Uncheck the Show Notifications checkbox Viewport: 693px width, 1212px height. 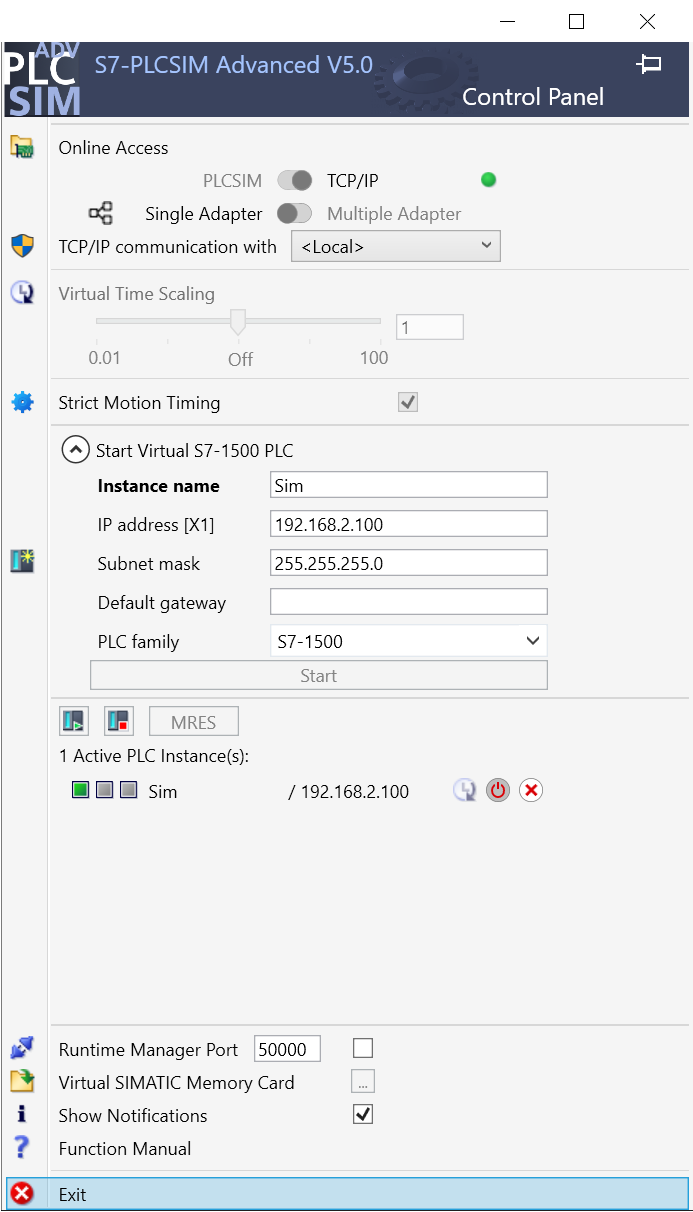(363, 1114)
